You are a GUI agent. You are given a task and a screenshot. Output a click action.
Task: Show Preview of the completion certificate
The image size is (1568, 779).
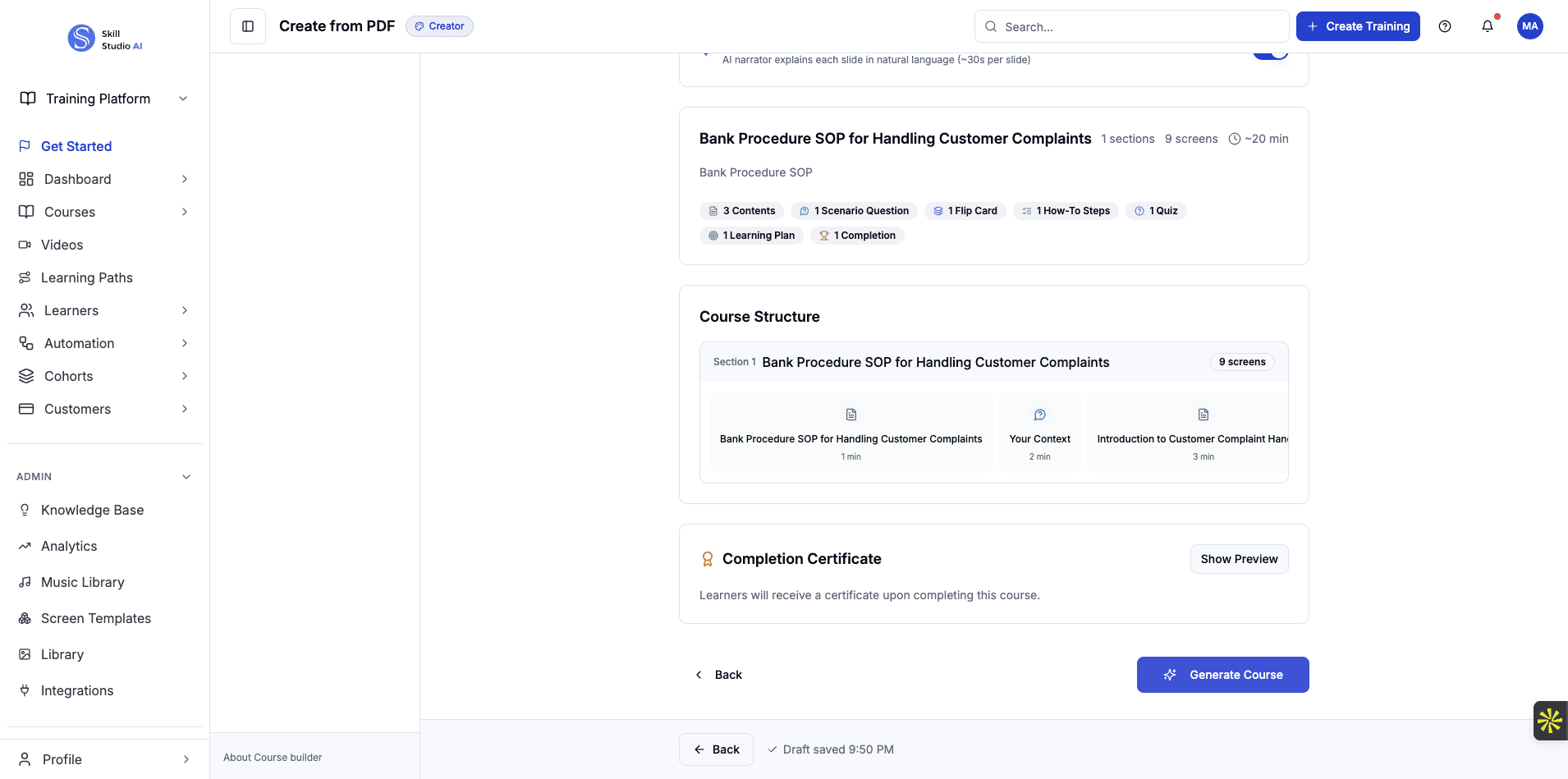1239,559
